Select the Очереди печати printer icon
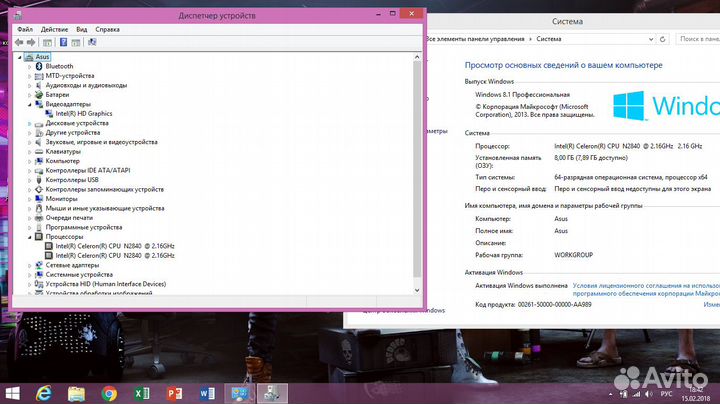 point(39,218)
